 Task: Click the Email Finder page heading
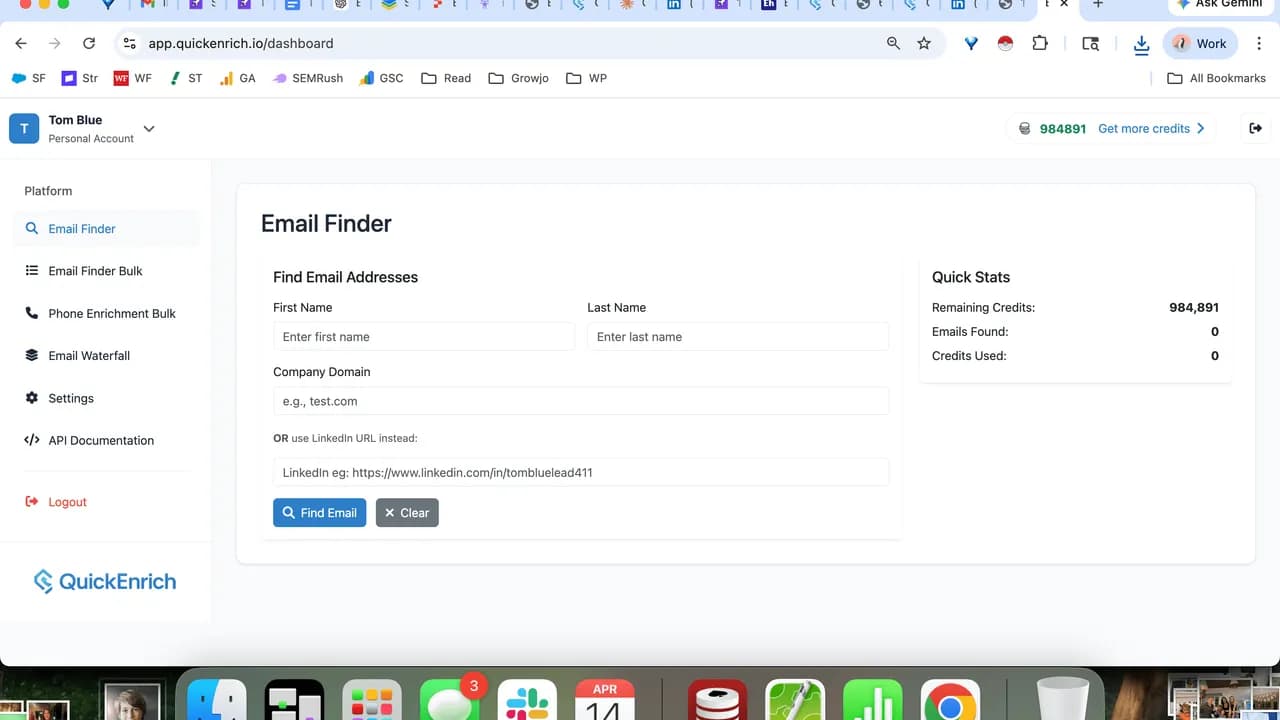coord(326,224)
